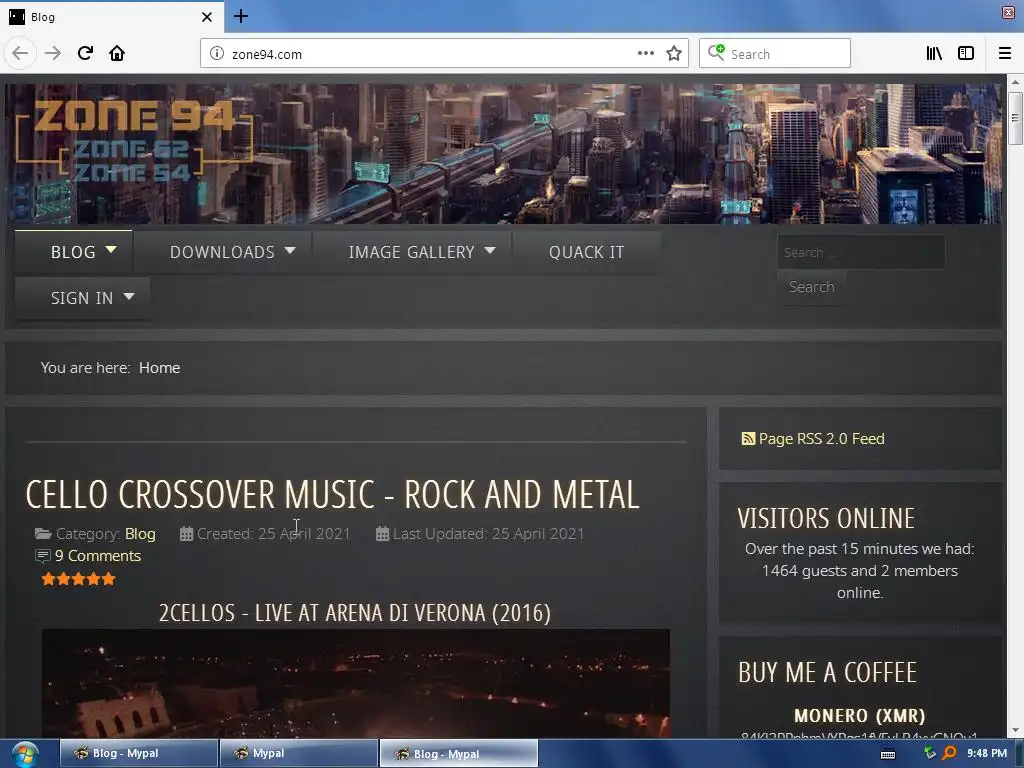The image size is (1024, 768).
Task: Click the keyboard icon in system tray
Action: [x=888, y=754]
